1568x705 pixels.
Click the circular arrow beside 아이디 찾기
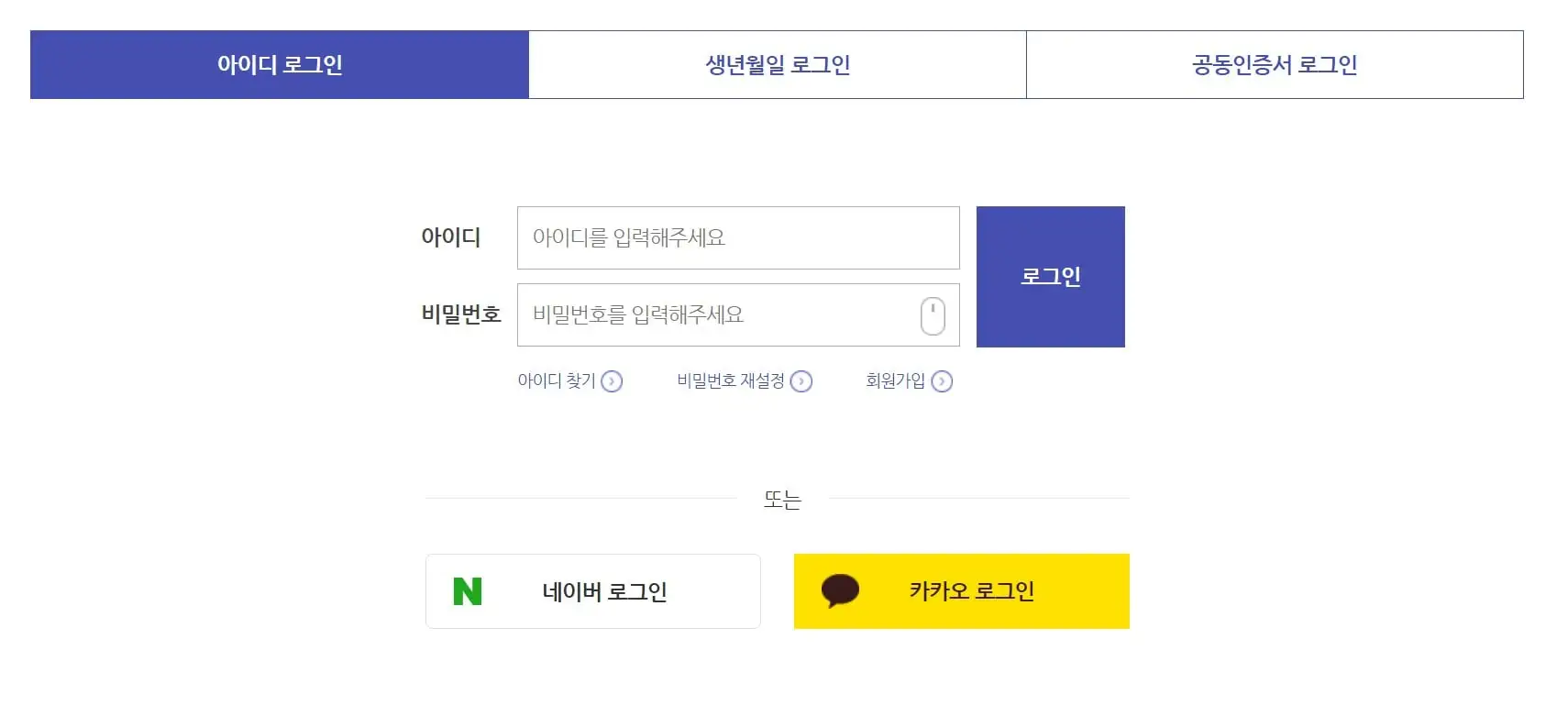613,381
